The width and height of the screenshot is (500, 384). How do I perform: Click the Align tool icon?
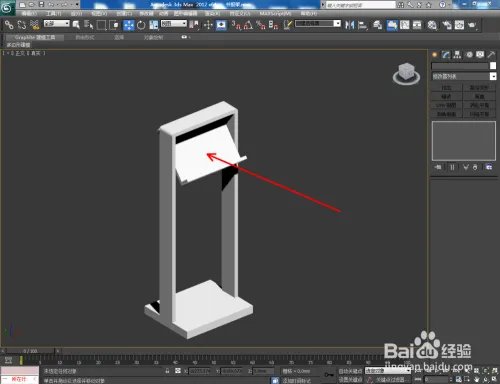pyautogui.click(x=362, y=25)
